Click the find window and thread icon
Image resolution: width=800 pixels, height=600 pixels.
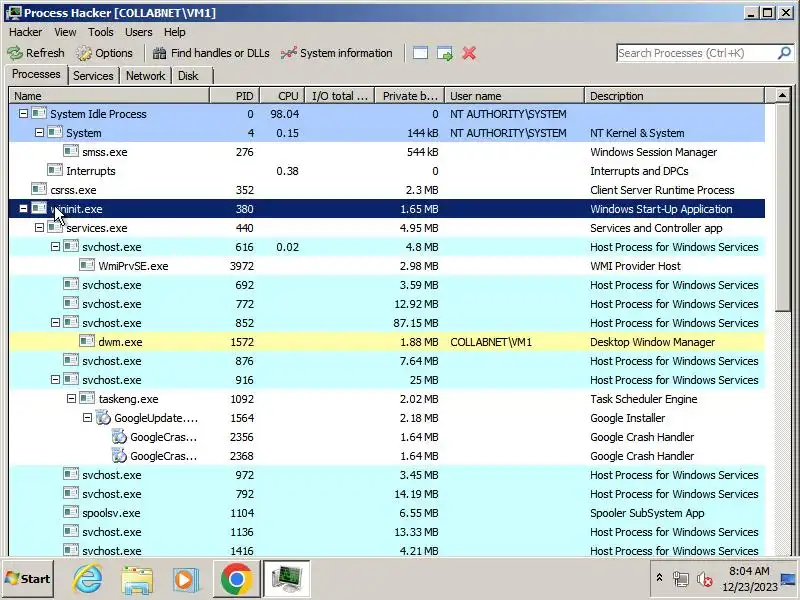coord(445,53)
